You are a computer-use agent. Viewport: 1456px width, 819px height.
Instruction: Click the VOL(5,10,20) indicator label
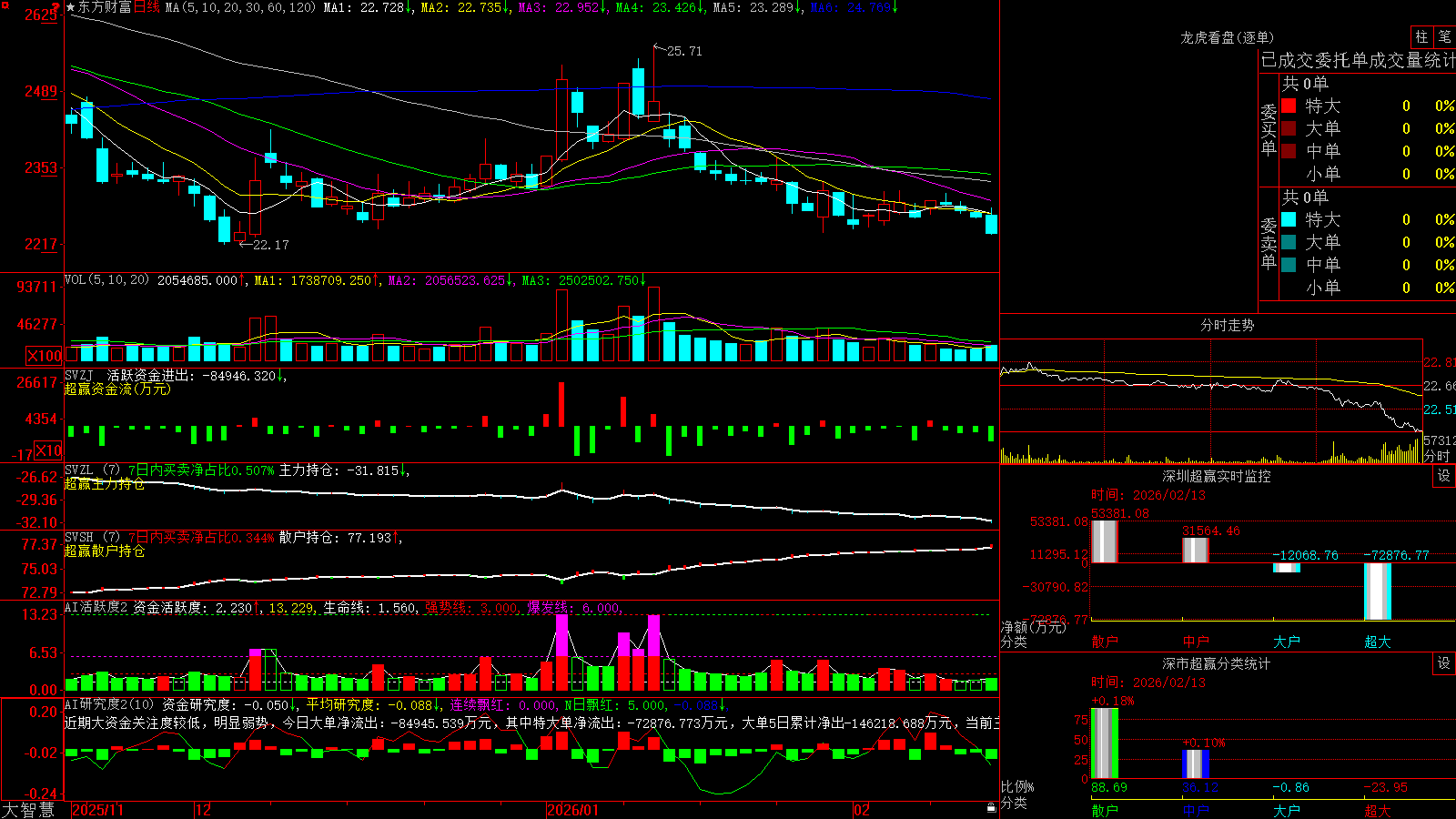[x=106, y=280]
